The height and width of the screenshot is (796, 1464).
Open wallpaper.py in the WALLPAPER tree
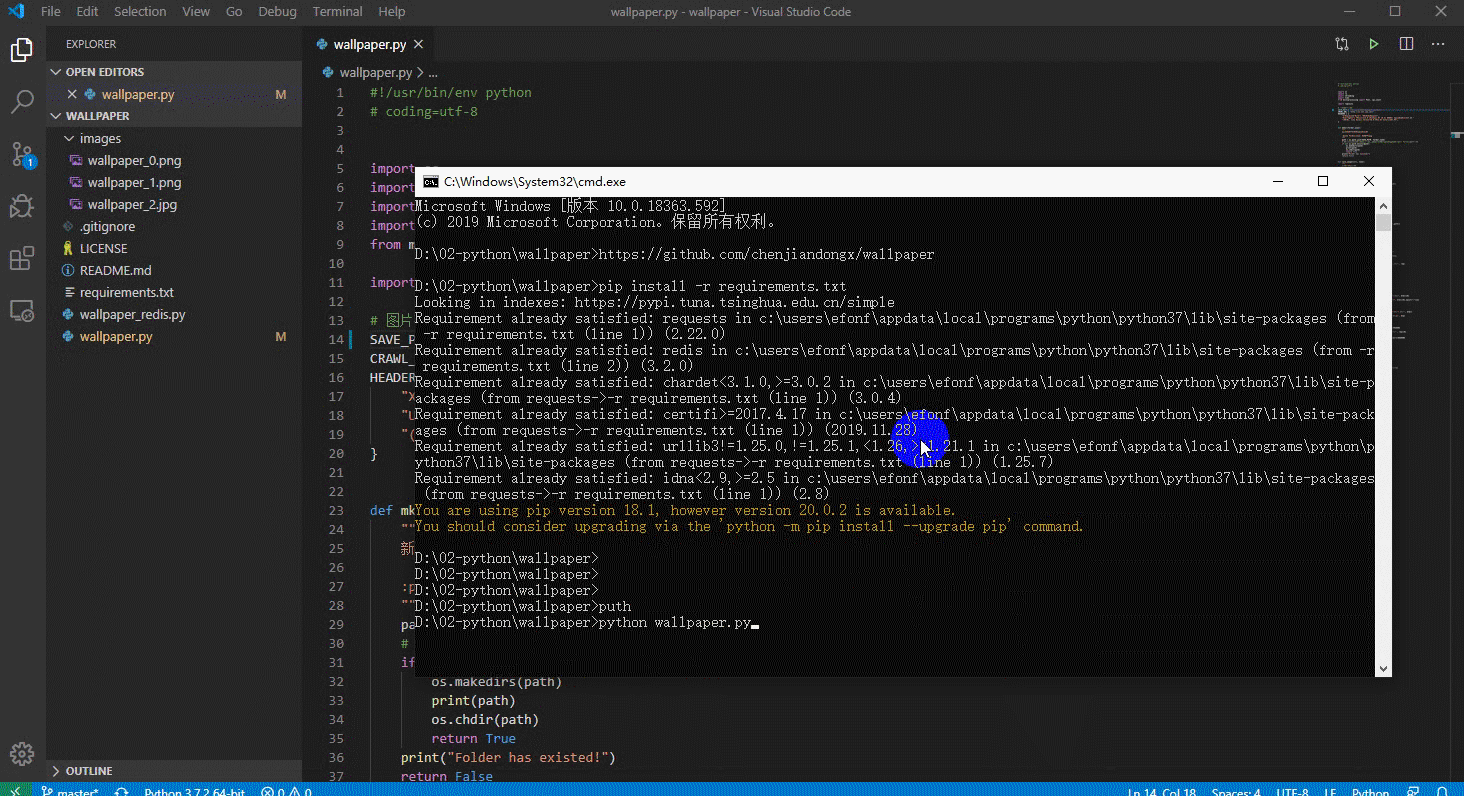coord(174,336)
